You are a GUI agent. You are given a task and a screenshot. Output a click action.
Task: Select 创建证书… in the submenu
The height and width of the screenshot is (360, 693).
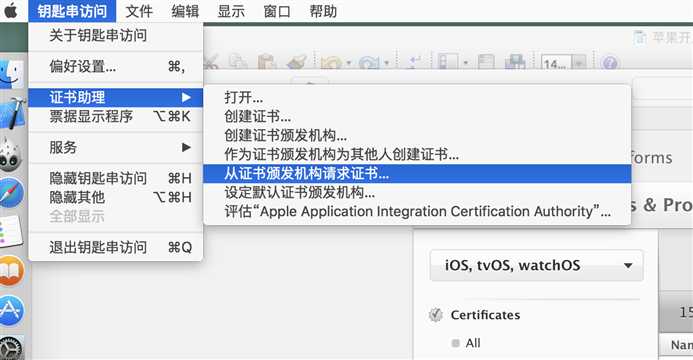tap(417, 116)
